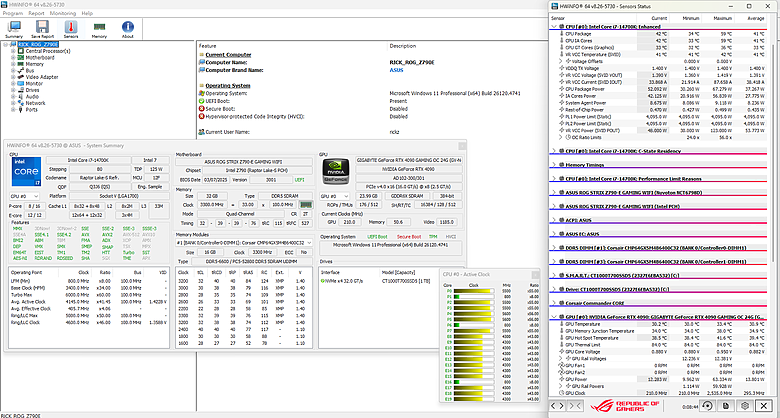Open sensor settings via the gear icon
The height and width of the screenshot is (418, 780).
pyautogui.click(x=745, y=406)
